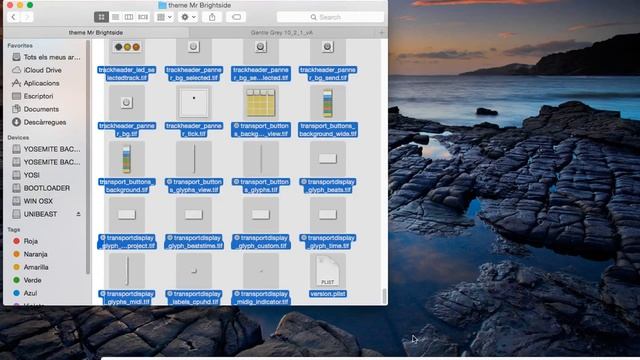
Task: Click the Share toolbar button
Action: [x=212, y=17]
